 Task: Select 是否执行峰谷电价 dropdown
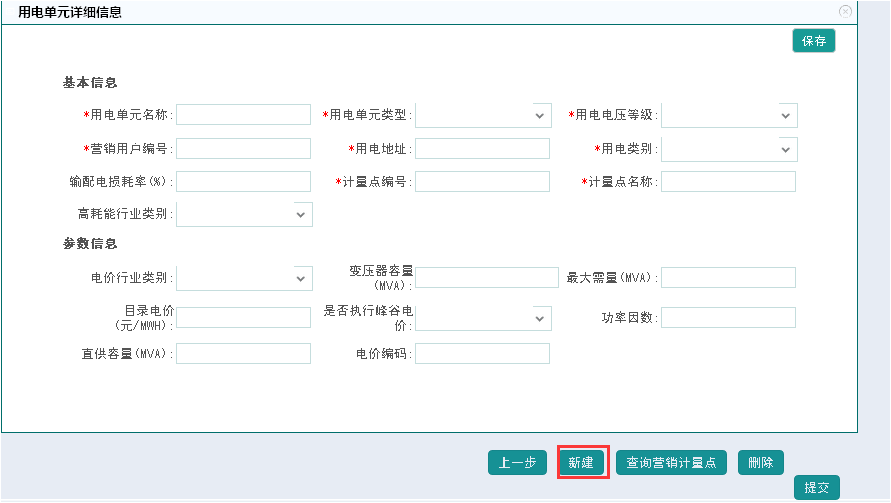483,318
